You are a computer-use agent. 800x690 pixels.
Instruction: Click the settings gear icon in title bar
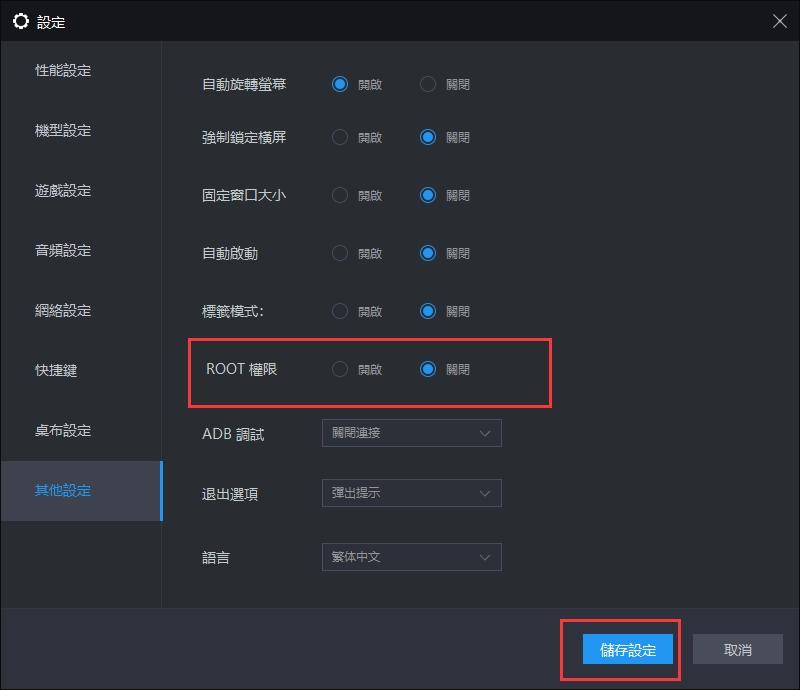coord(22,20)
